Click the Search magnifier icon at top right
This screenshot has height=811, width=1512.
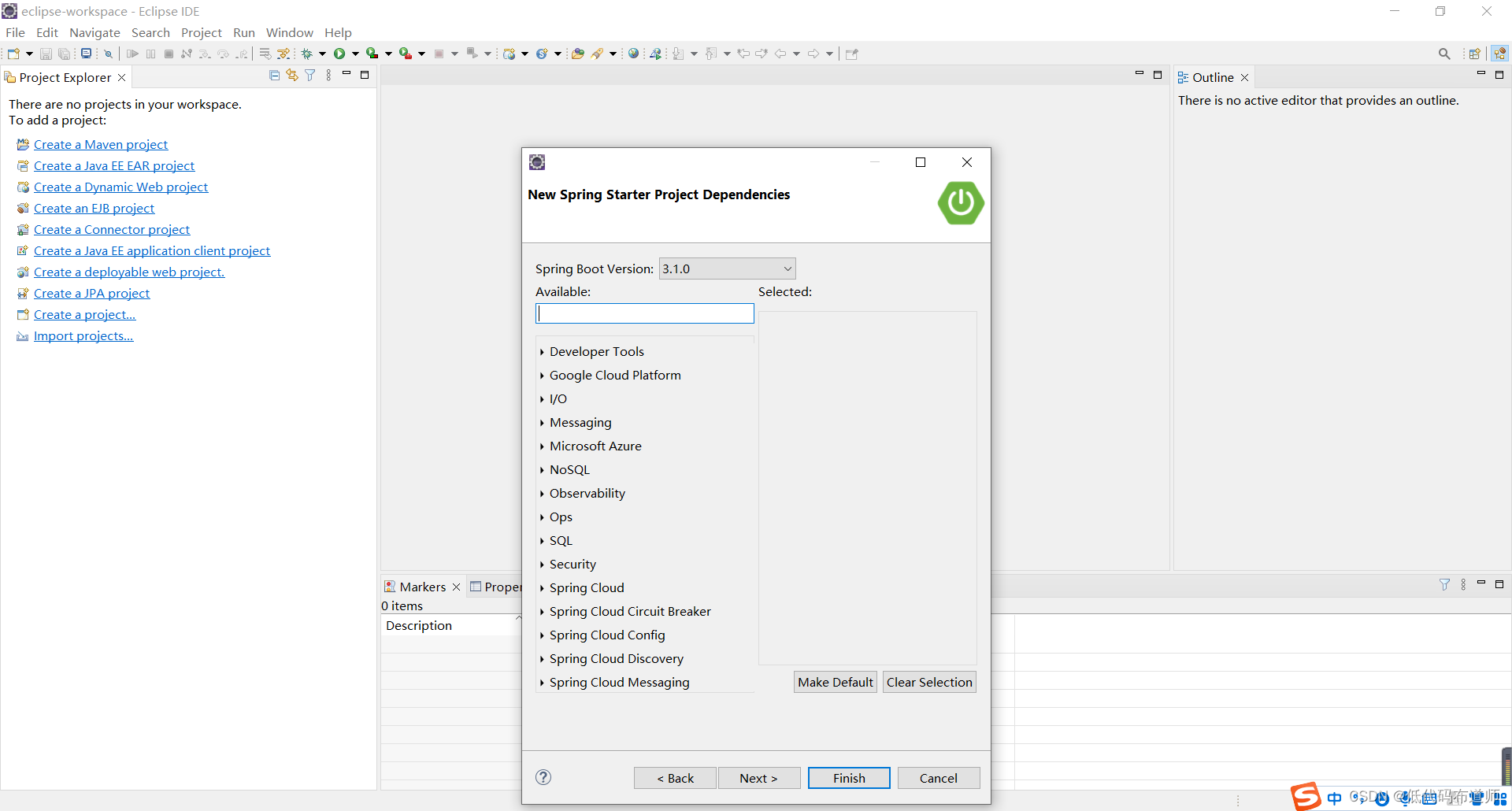point(1444,54)
